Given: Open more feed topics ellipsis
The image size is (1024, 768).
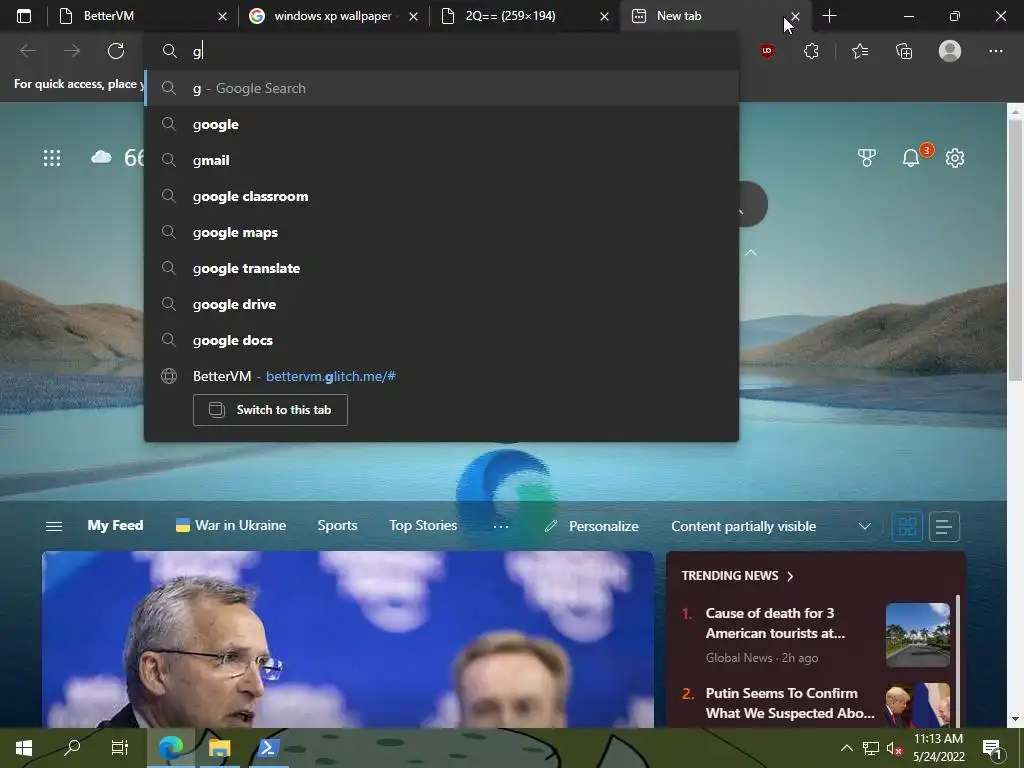Looking at the screenshot, I should pos(501,526).
